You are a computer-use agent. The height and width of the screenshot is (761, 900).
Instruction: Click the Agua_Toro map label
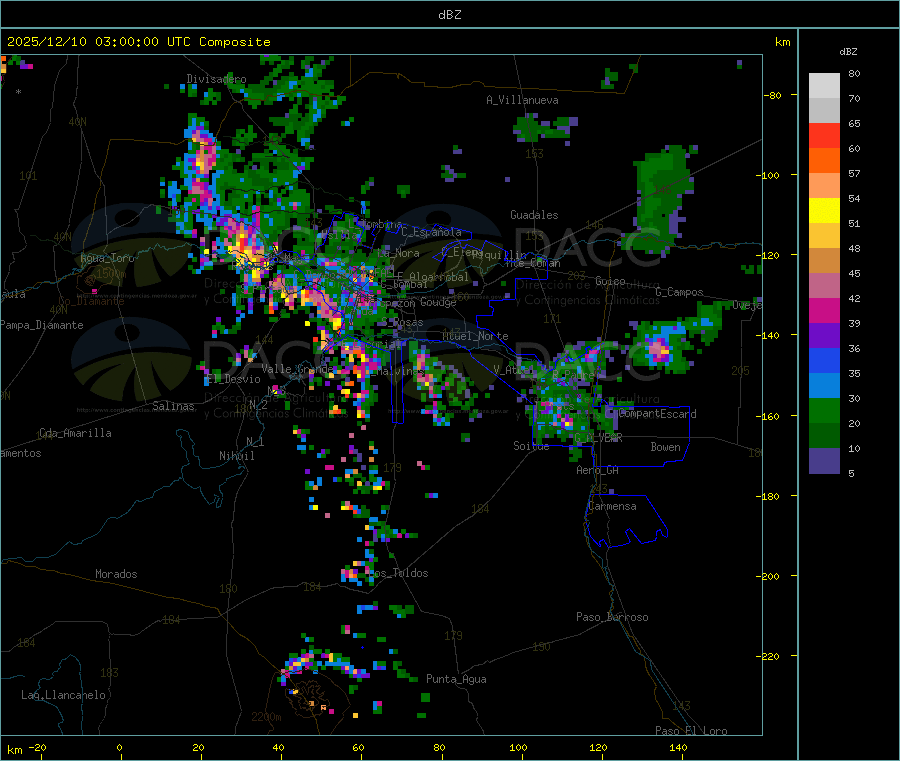click(107, 258)
